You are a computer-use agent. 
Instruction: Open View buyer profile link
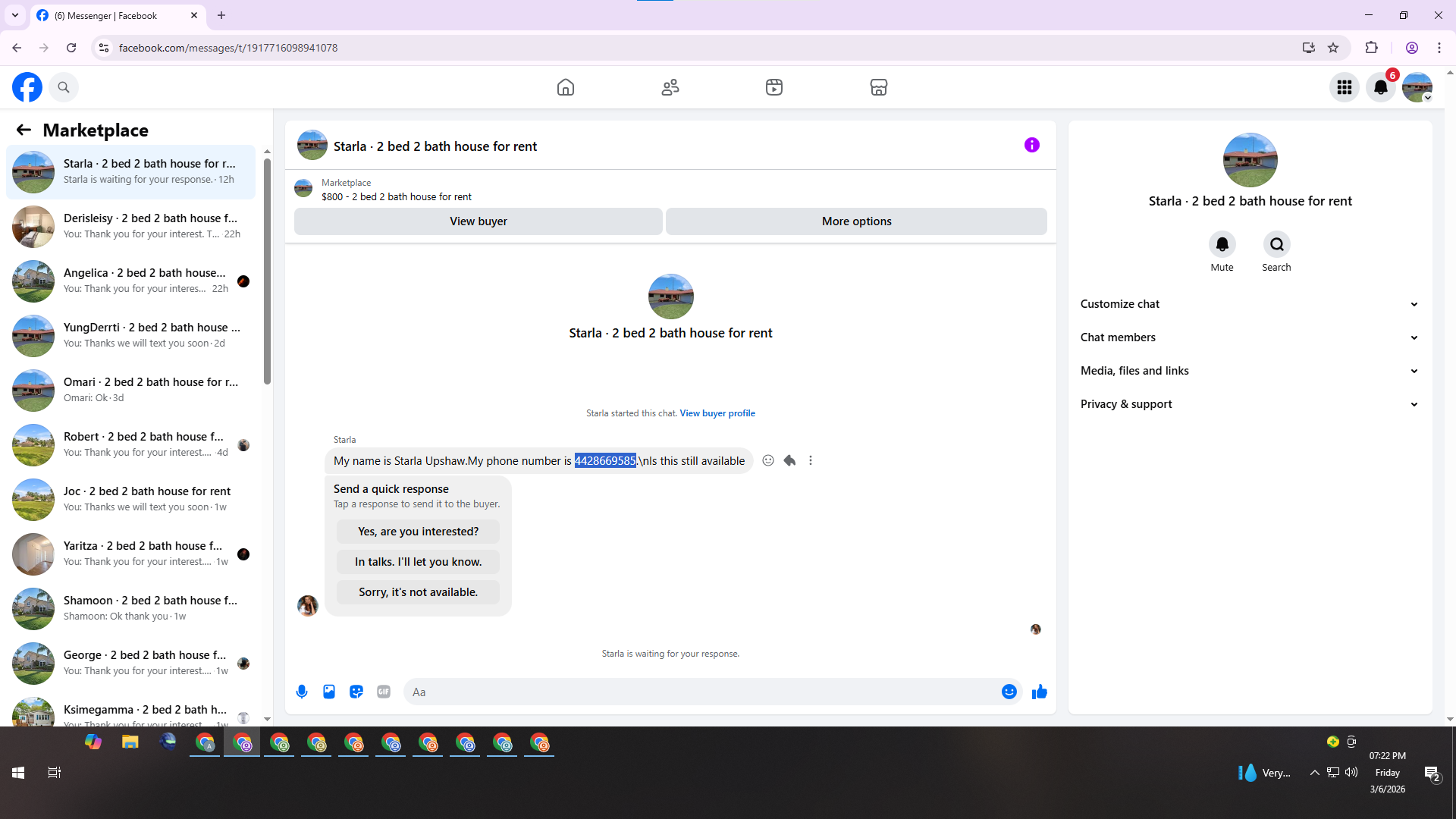pos(717,413)
